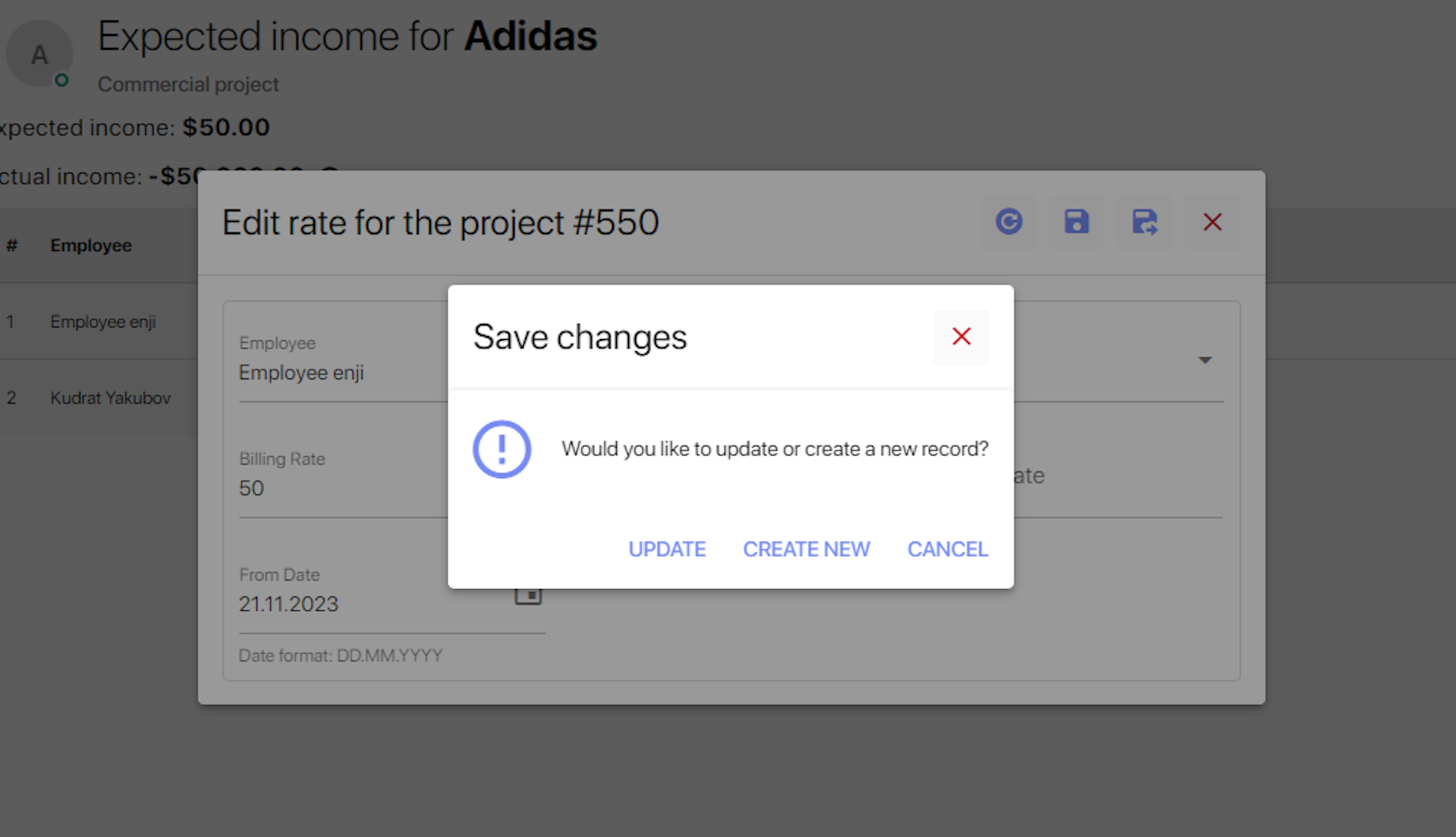Click the save and close icon
This screenshot has width=1456, height=837.
pyautogui.click(x=1144, y=222)
